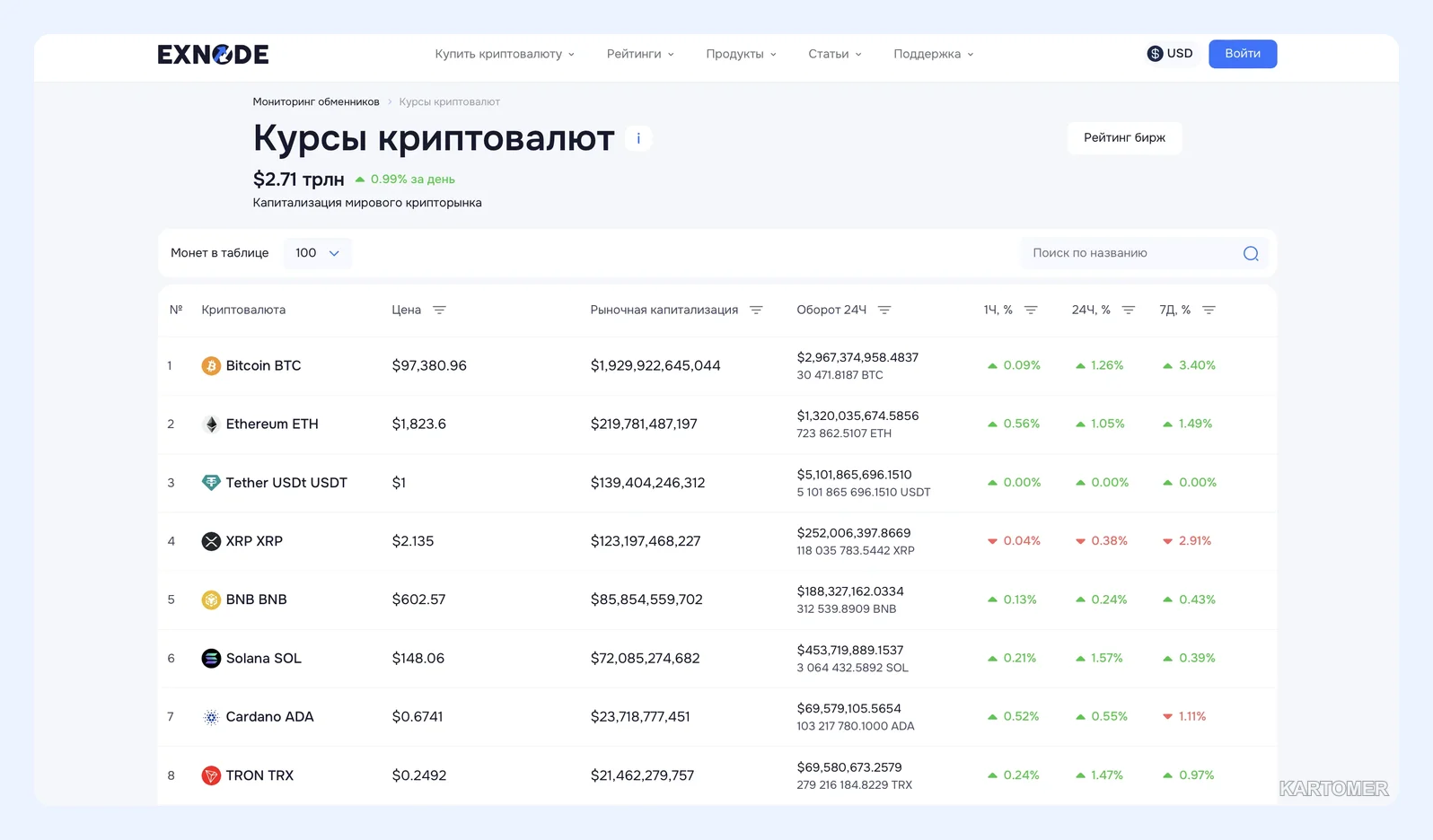1433x840 pixels.
Task: Expand the Продукты menu
Action: [741, 54]
